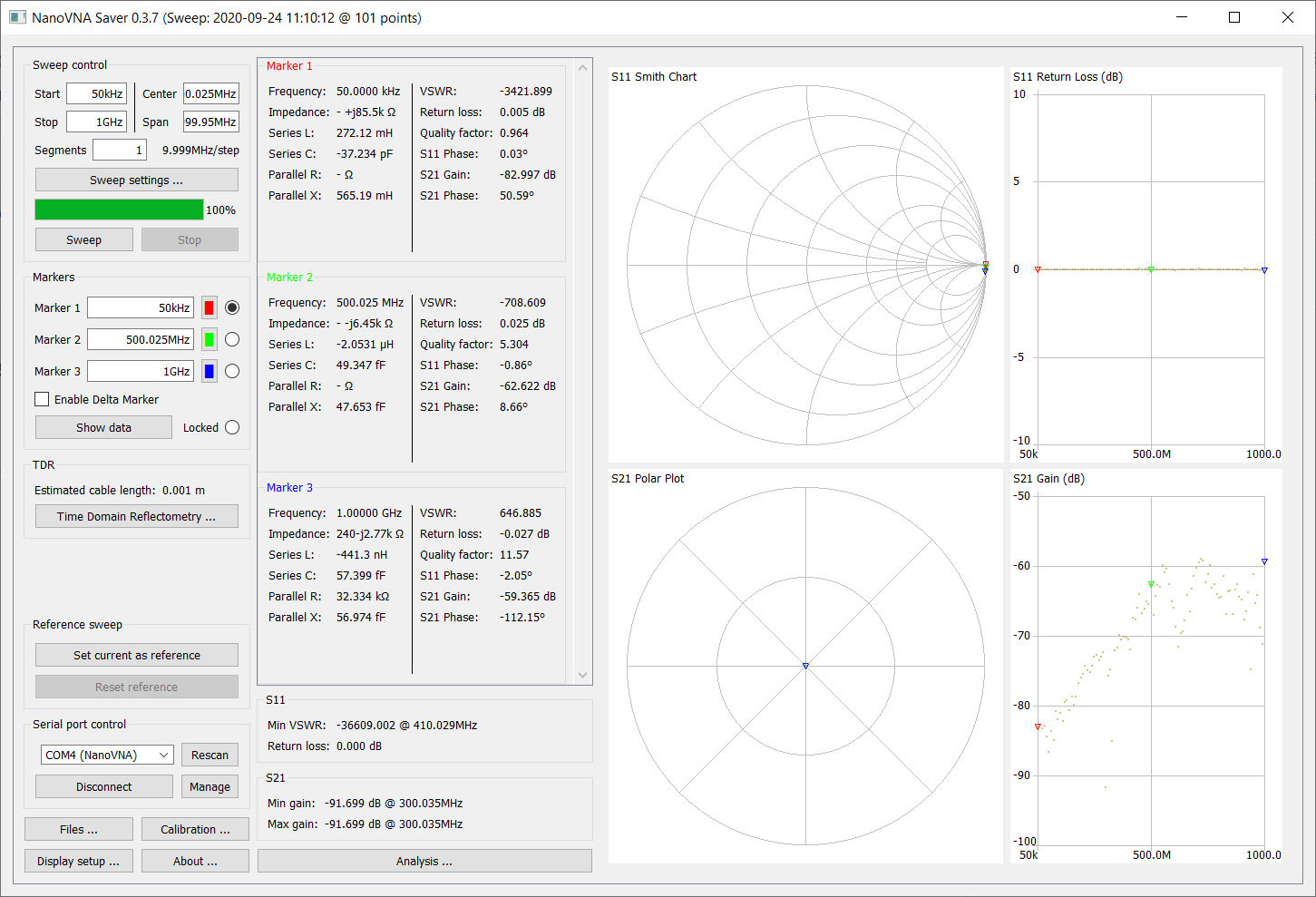Click Set current as reference
Image resolution: width=1316 pixels, height=897 pixels.
pyautogui.click(x=137, y=655)
